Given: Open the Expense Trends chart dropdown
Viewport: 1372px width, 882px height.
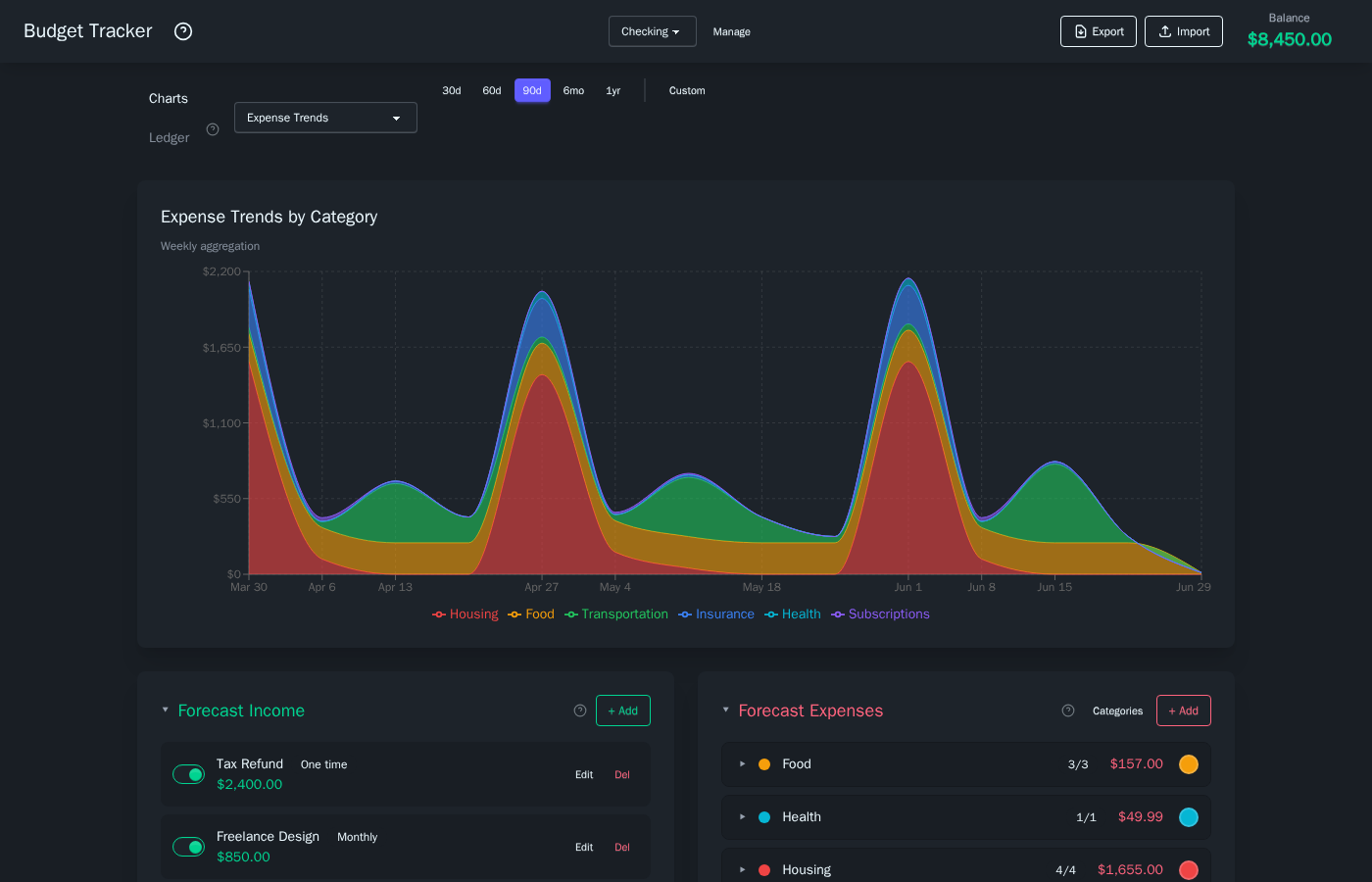Looking at the screenshot, I should coord(325,118).
